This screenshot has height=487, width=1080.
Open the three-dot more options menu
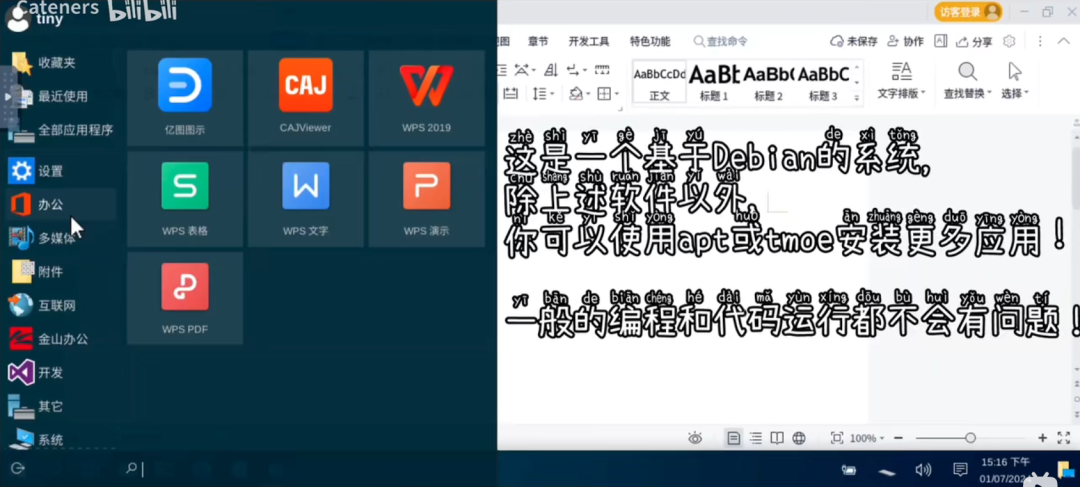click(x=1040, y=41)
